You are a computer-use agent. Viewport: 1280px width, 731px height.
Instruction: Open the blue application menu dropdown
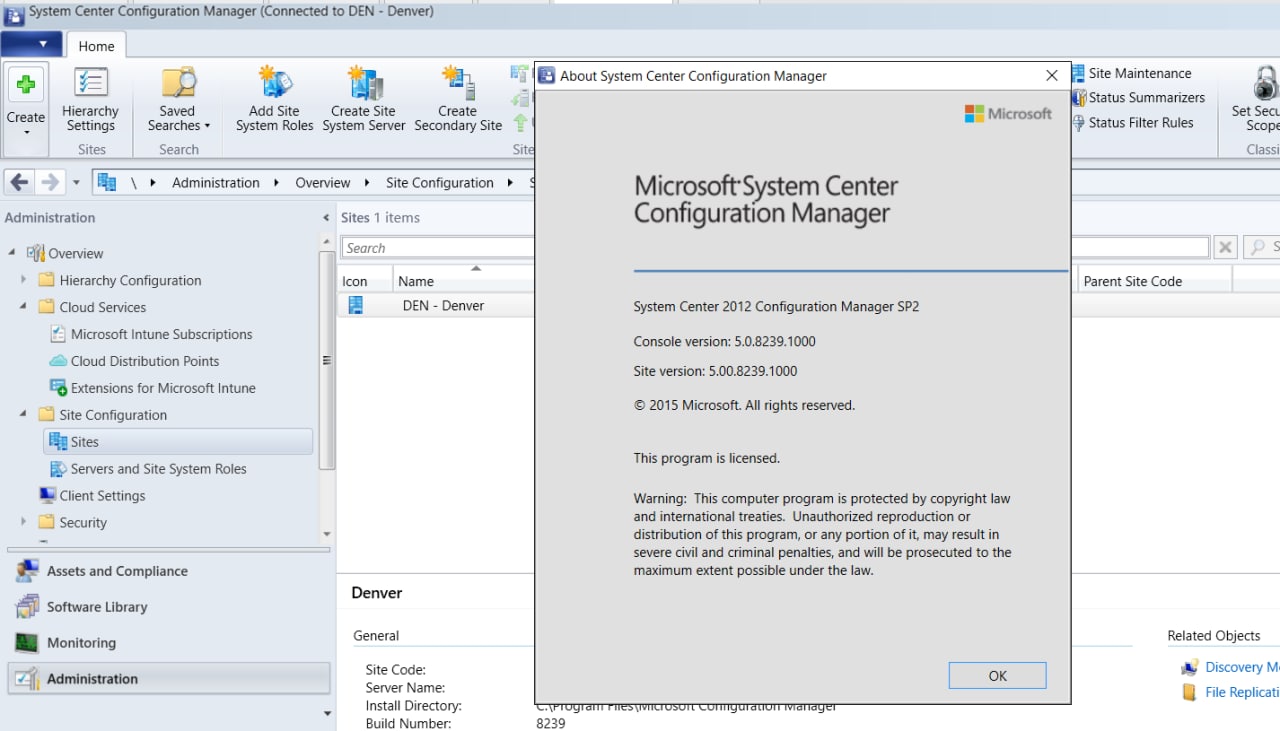pos(31,44)
